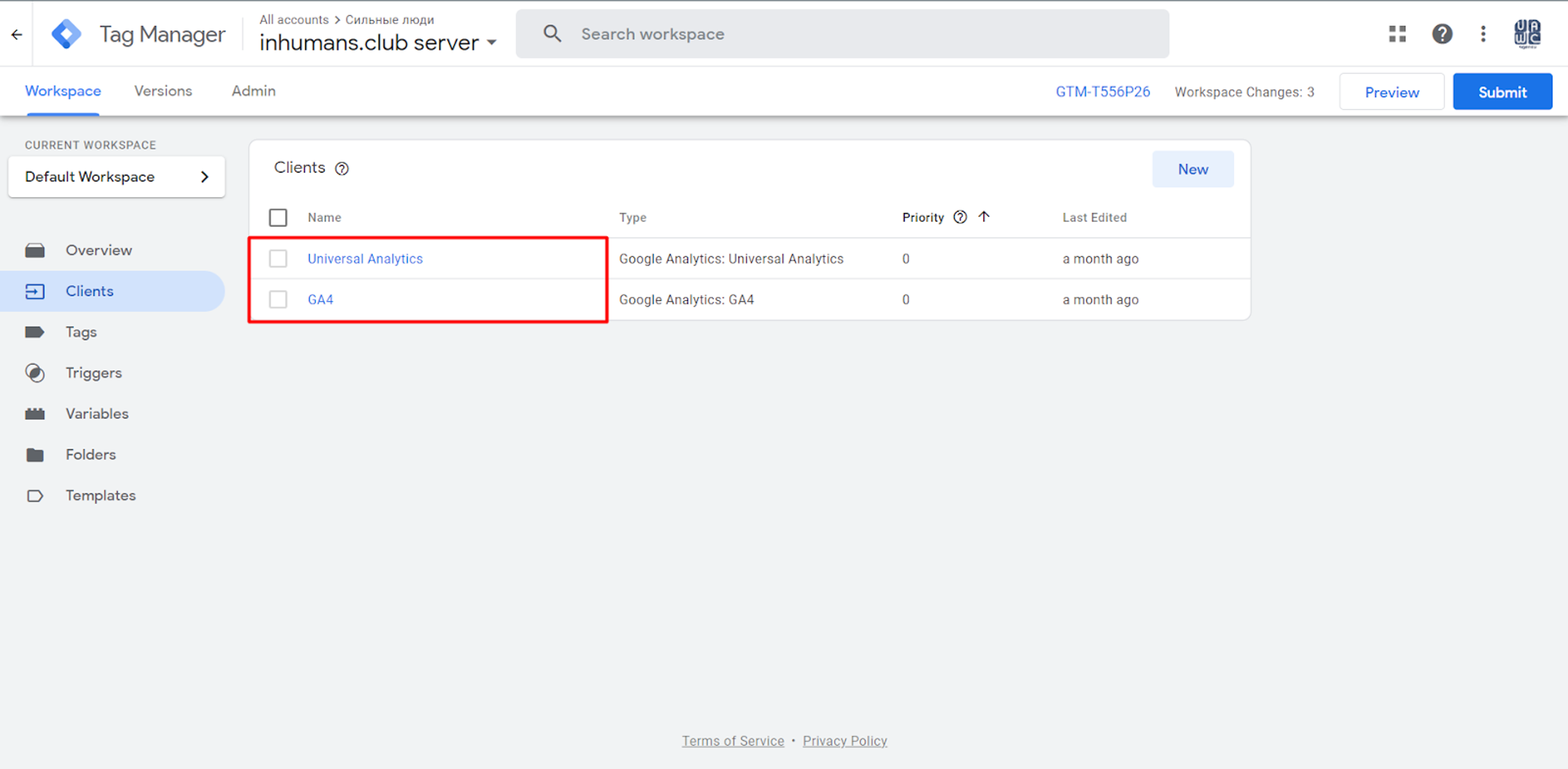Click the Priority column help icon
This screenshot has height=769, width=1568.
(960, 217)
